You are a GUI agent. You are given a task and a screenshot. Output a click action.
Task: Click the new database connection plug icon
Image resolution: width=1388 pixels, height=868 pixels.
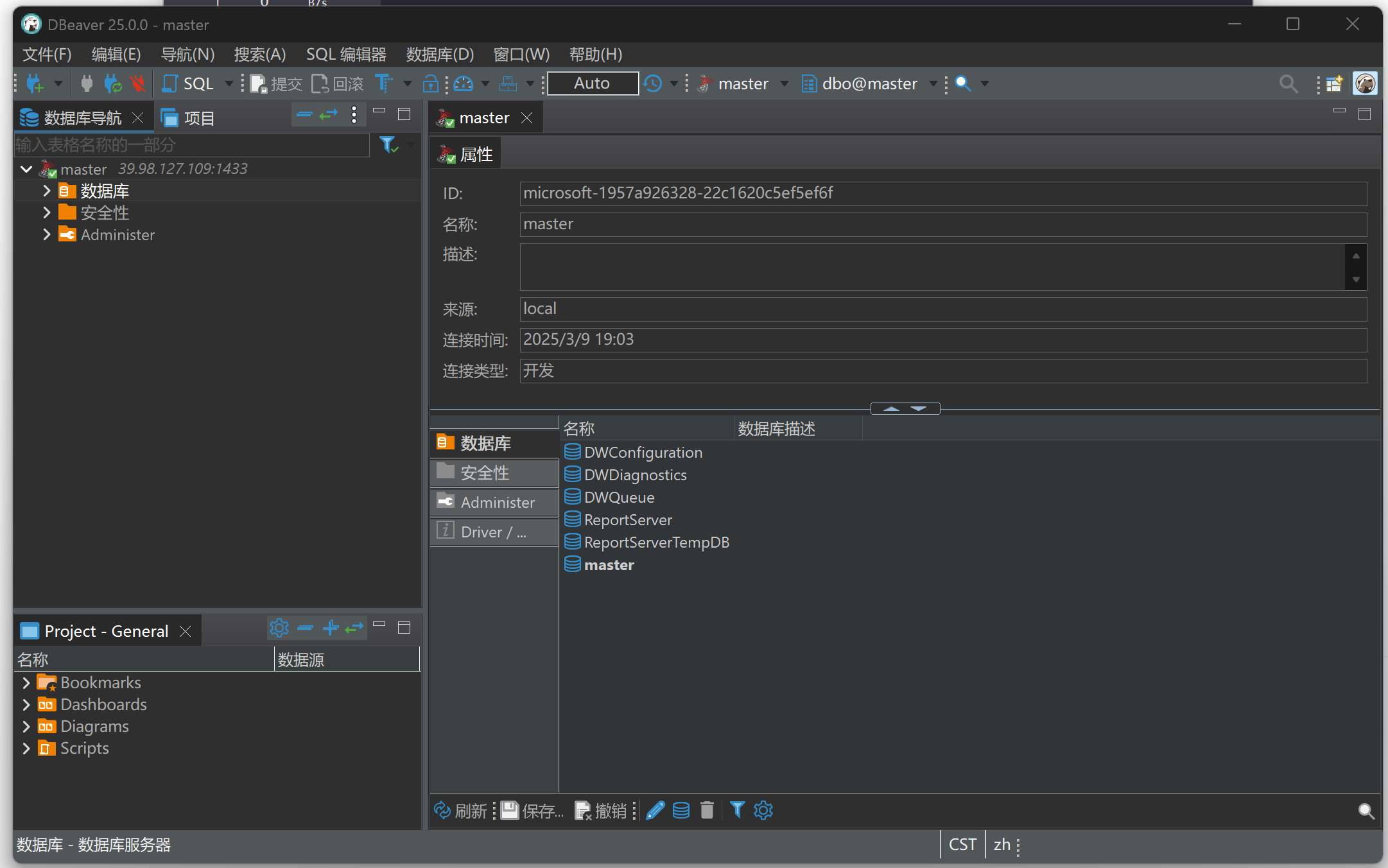coord(35,83)
